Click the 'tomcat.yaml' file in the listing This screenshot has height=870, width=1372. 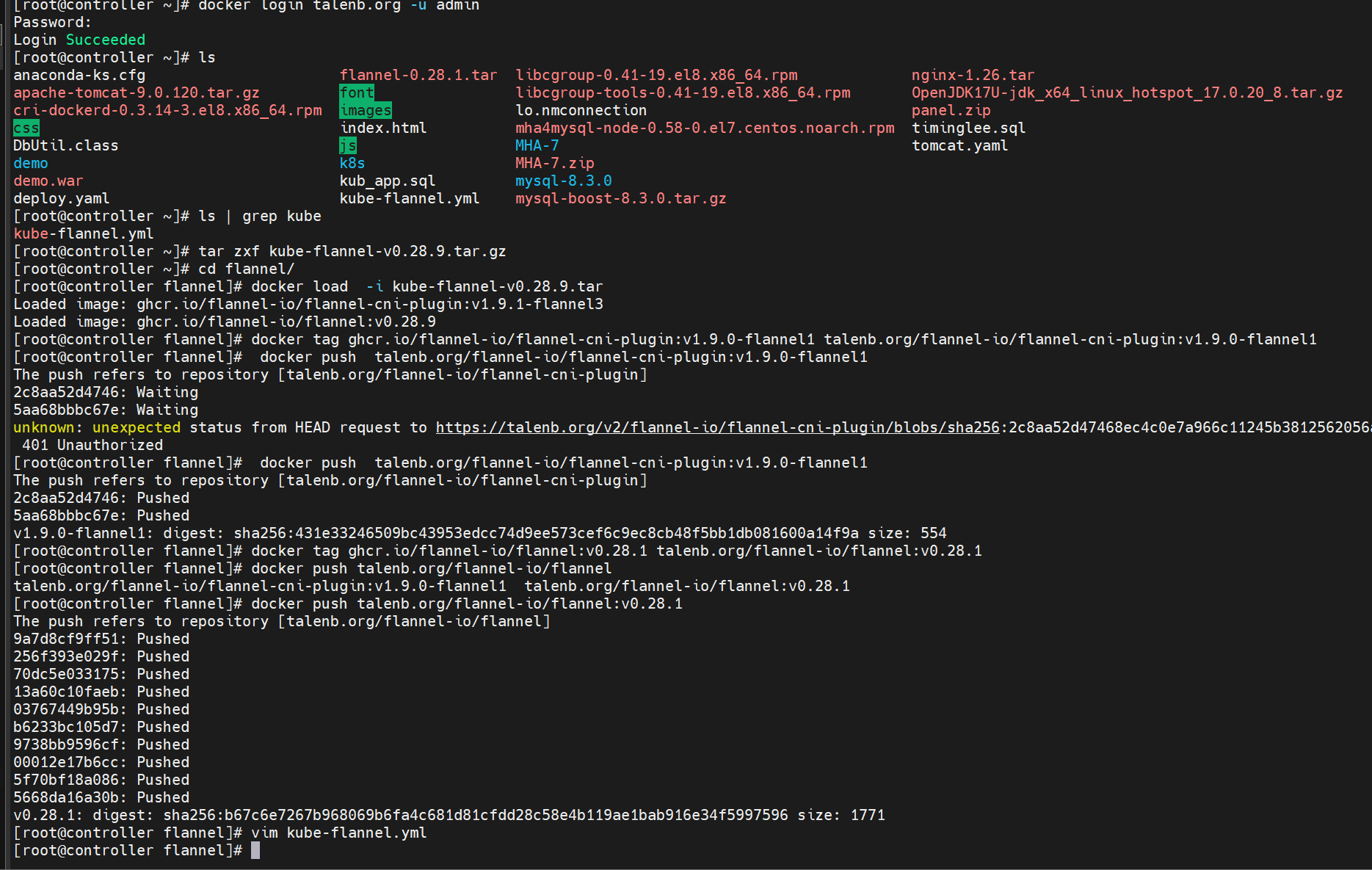point(960,145)
